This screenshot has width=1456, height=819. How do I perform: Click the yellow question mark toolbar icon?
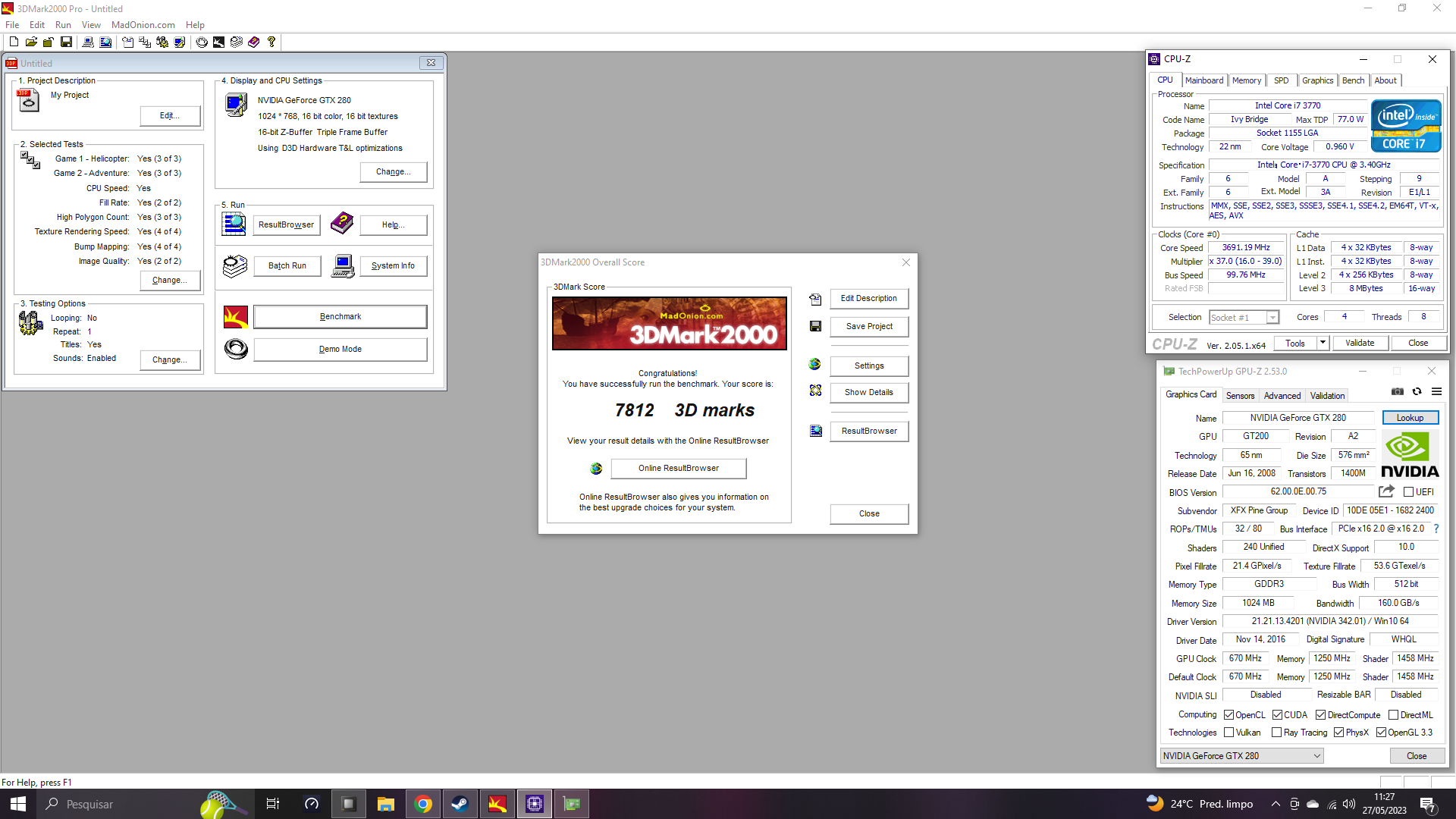click(x=271, y=42)
